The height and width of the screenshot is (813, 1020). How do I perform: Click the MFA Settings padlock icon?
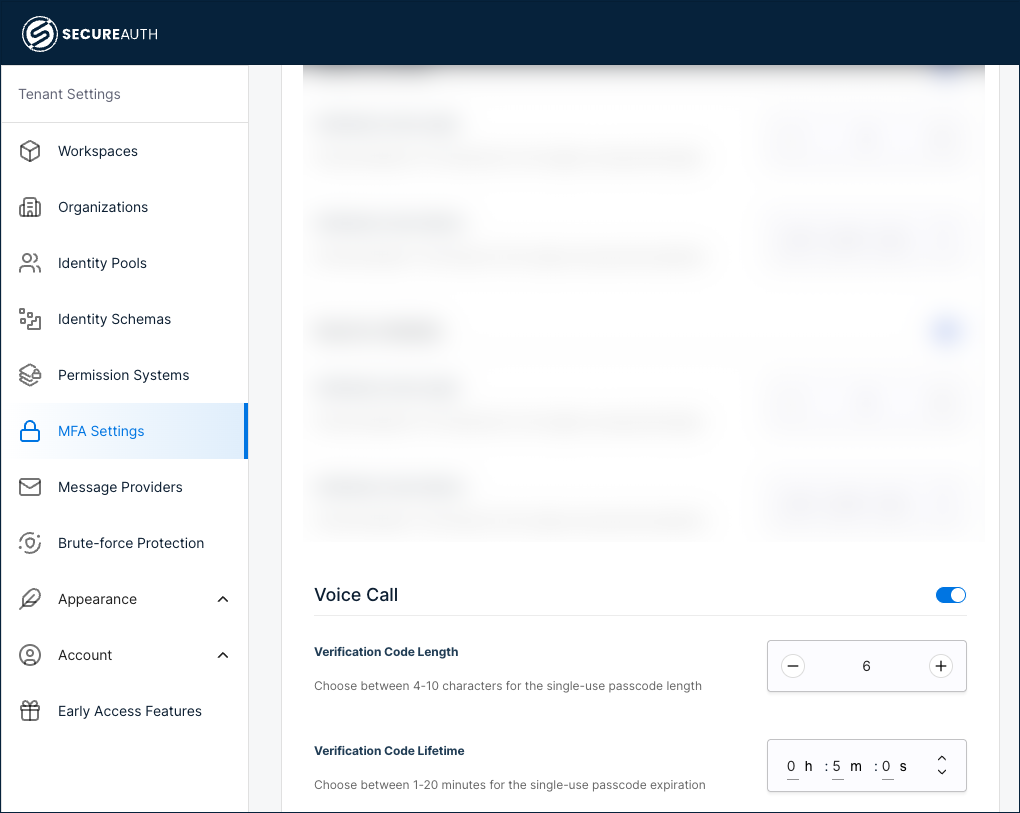(30, 431)
